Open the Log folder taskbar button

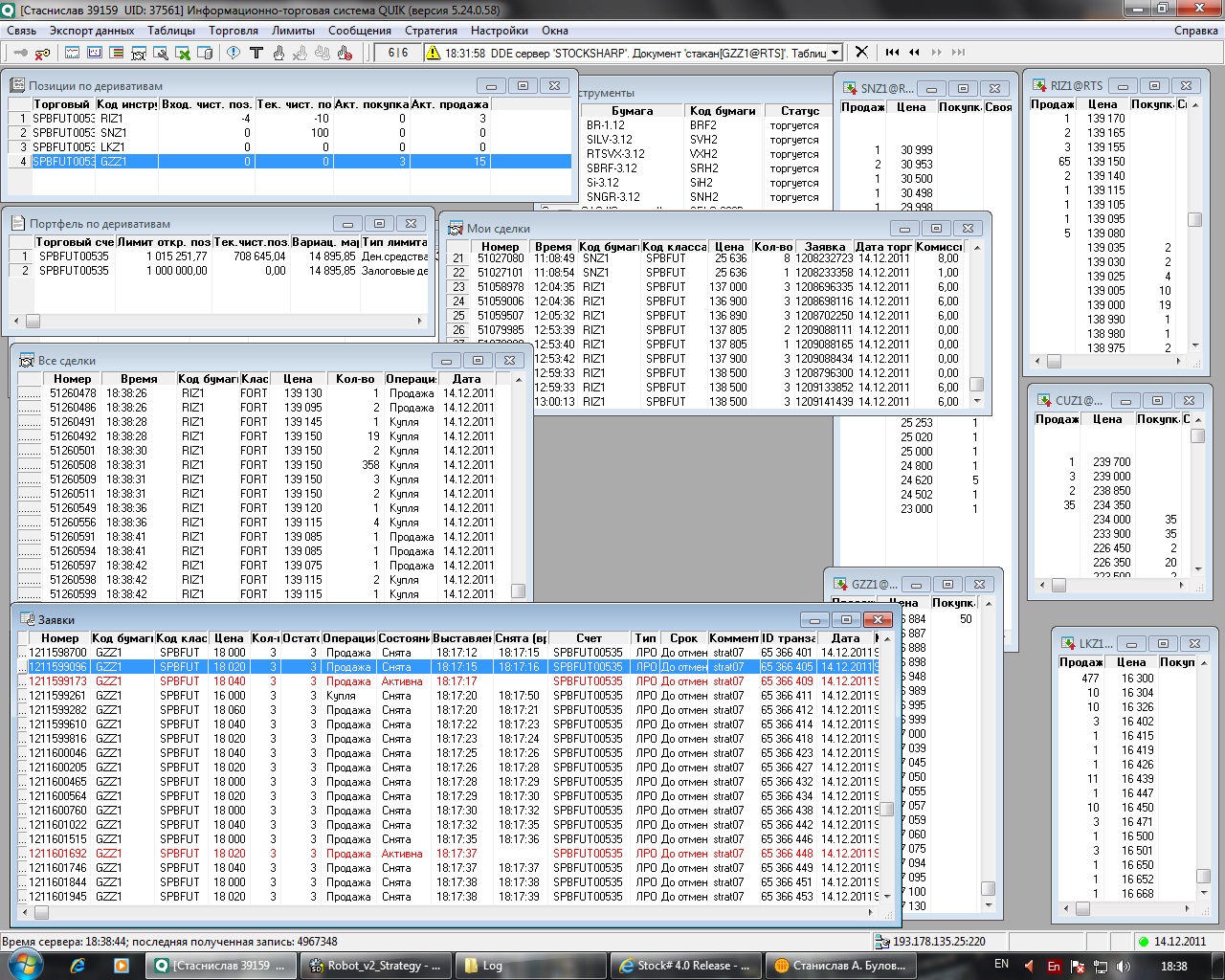(x=530, y=966)
